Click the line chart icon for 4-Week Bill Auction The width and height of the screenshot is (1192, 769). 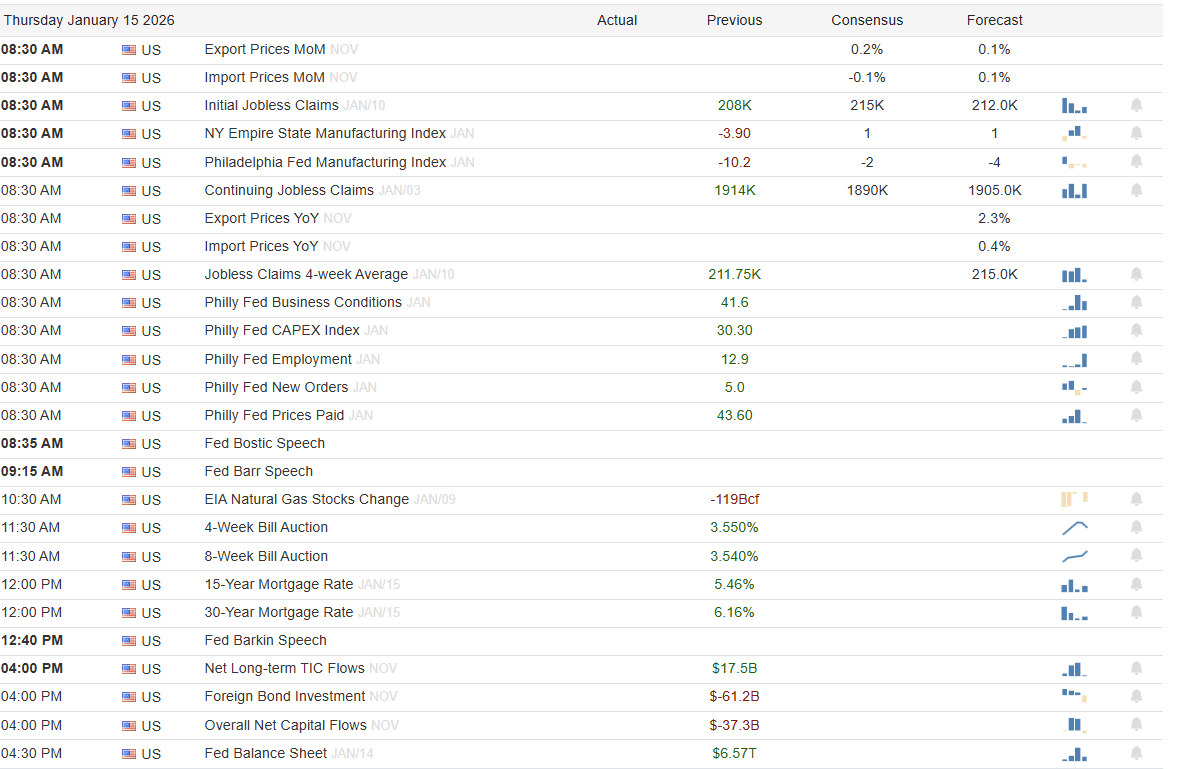(1074, 527)
